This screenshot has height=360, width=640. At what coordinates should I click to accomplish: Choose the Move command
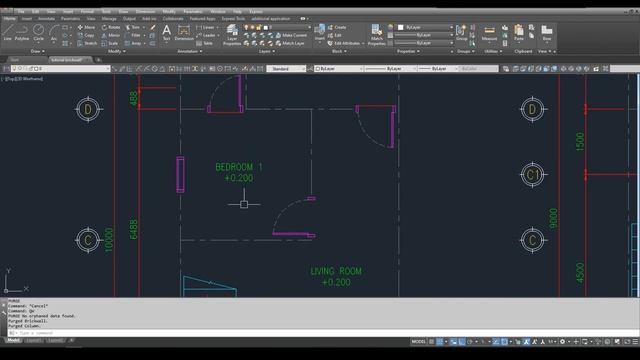pos(86,27)
